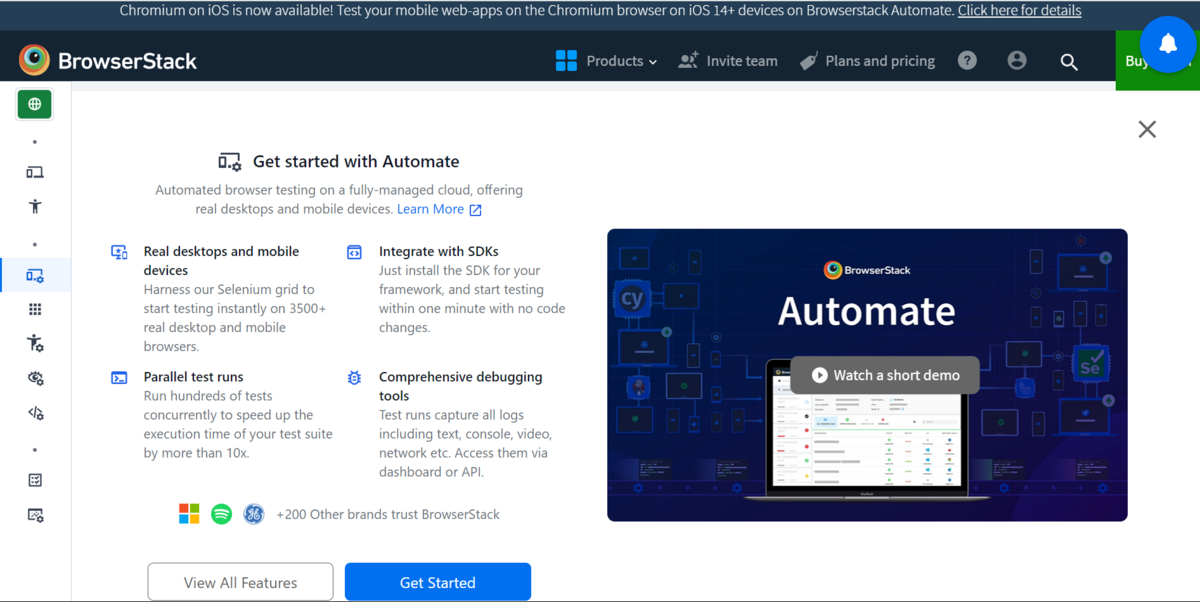Open the Invite team menu item
The width and height of the screenshot is (1200, 602).
click(727, 61)
